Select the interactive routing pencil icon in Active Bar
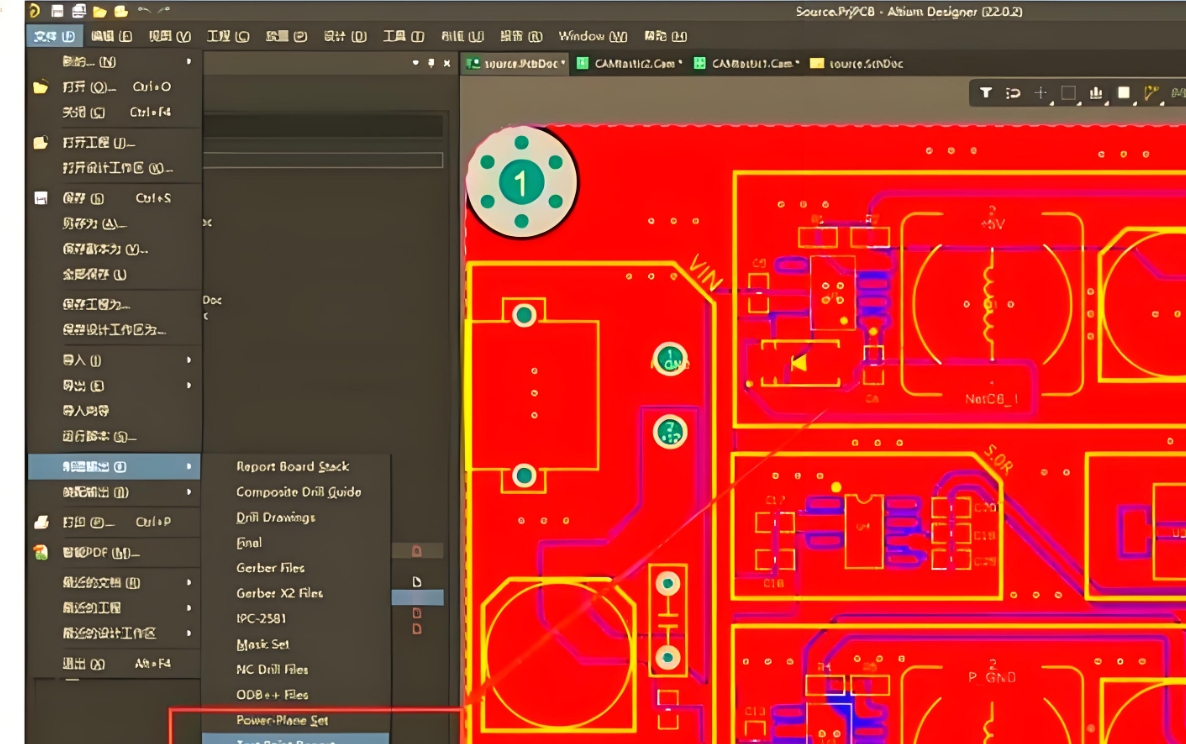Screen dimensions: 1186x744 1151,93
